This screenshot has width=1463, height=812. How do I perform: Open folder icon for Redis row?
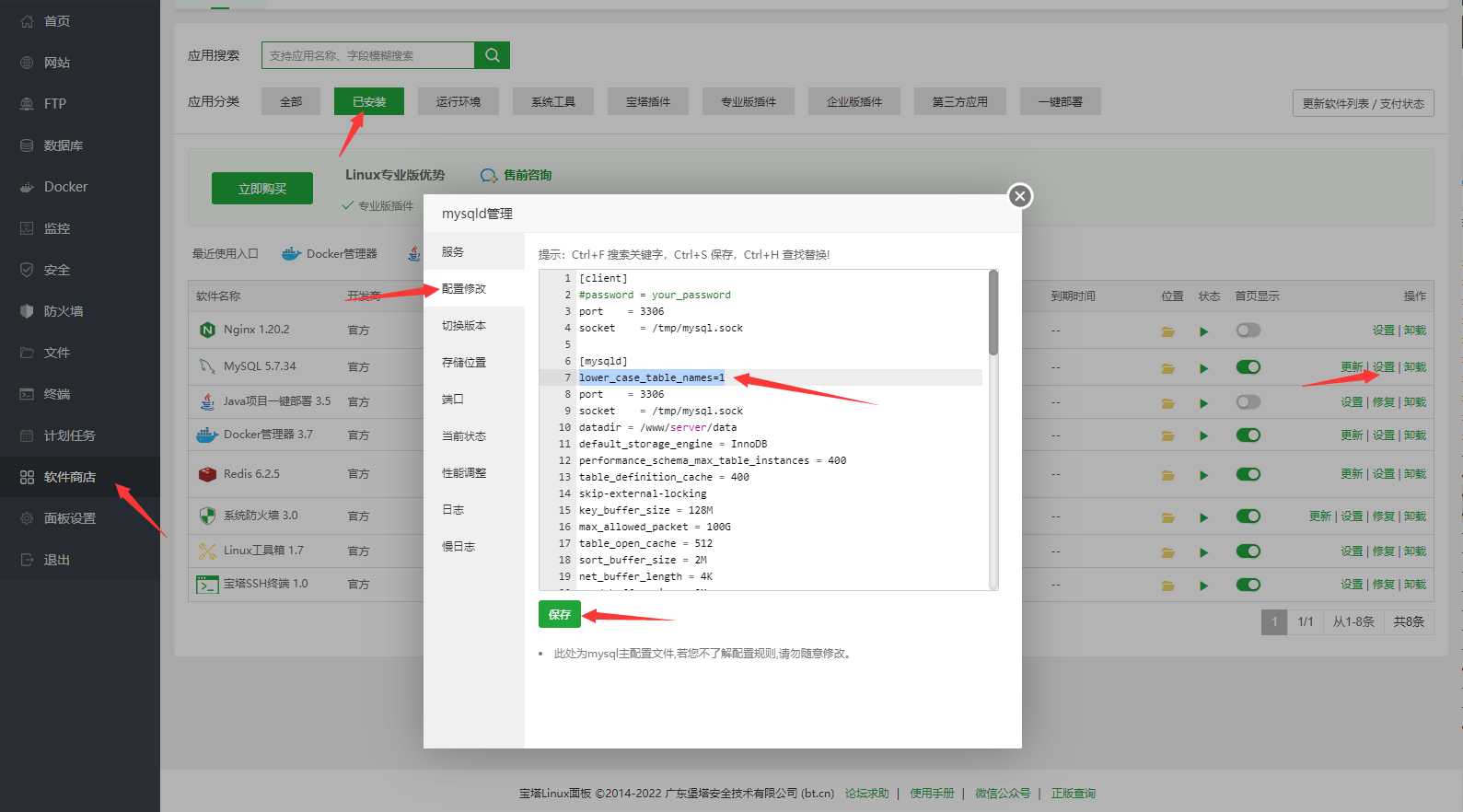coord(1167,476)
